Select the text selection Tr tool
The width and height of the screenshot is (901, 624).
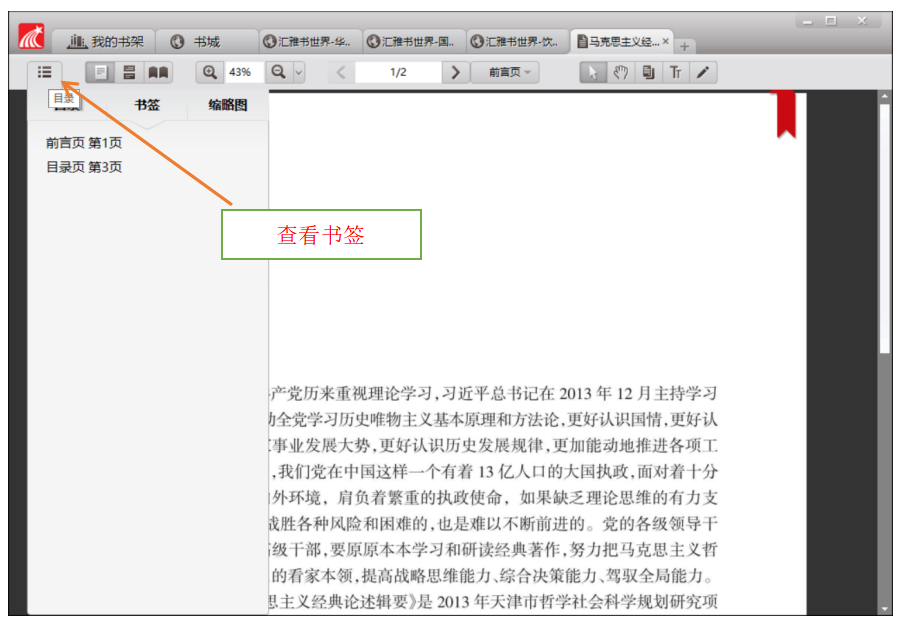pos(676,72)
